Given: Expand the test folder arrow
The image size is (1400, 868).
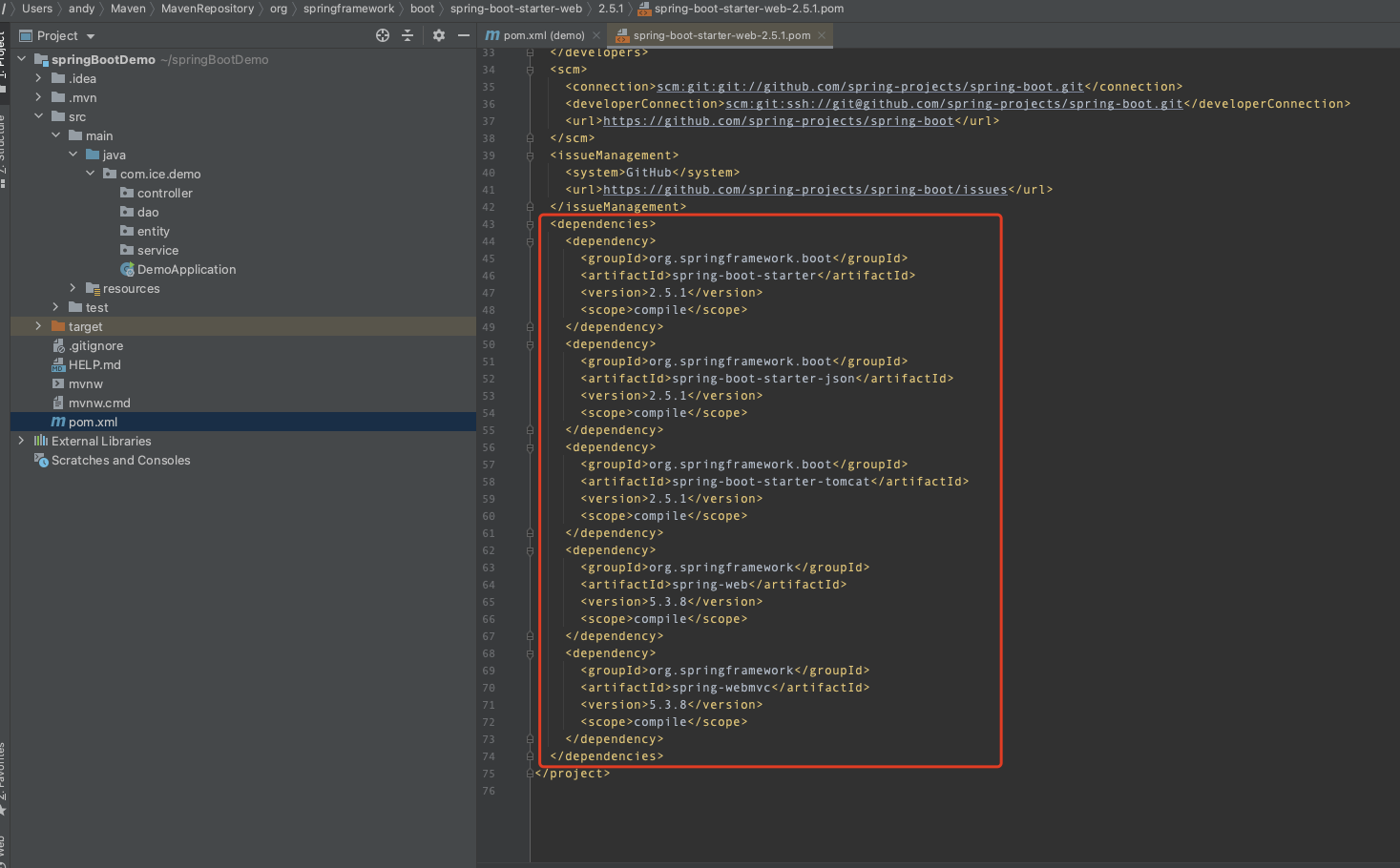Looking at the screenshot, I should (x=56, y=307).
